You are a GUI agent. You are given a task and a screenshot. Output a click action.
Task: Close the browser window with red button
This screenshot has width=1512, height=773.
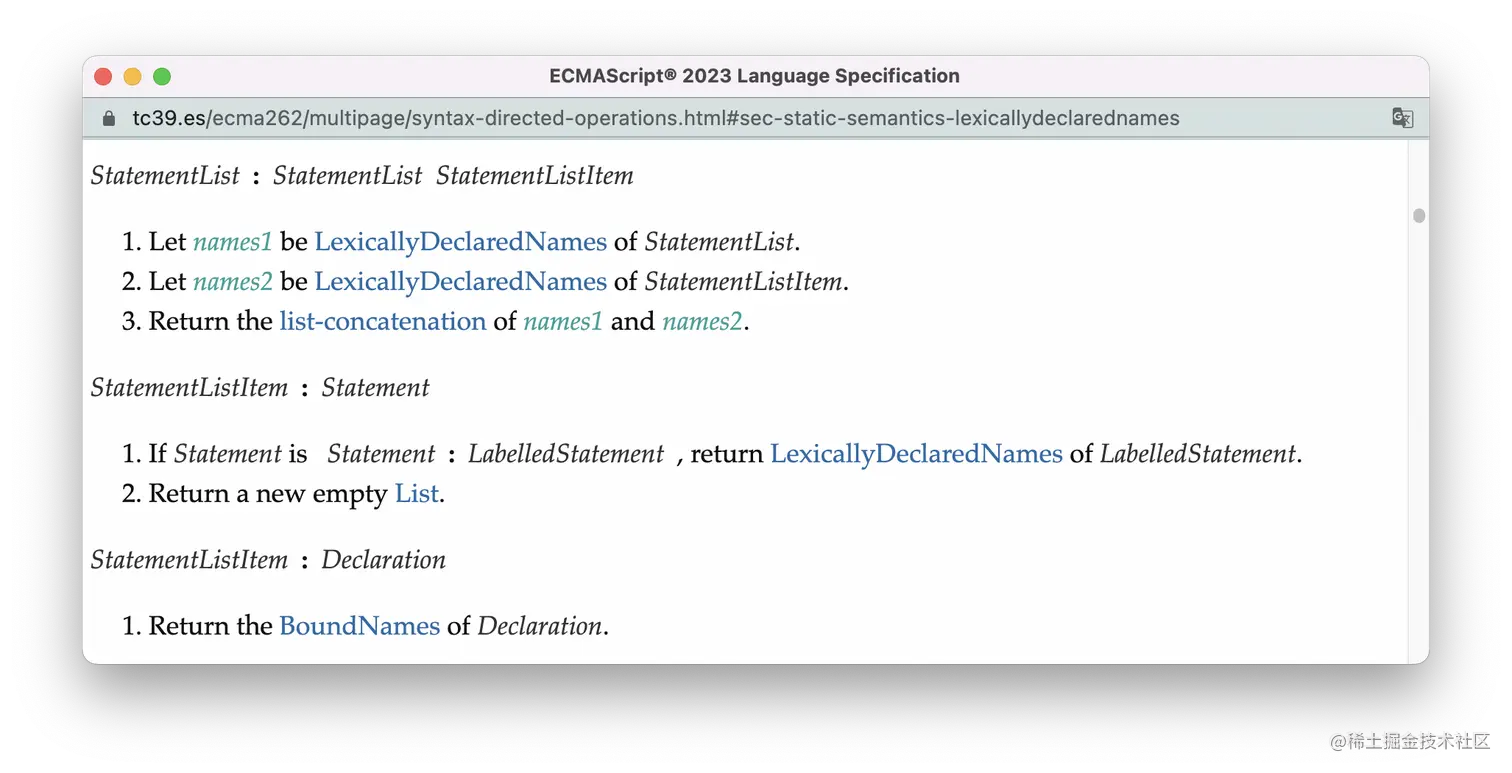point(103,77)
